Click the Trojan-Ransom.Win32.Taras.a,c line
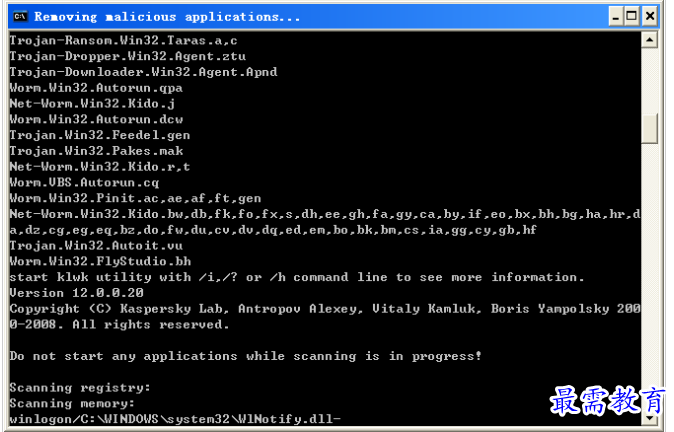The image size is (674, 432). [123, 40]
